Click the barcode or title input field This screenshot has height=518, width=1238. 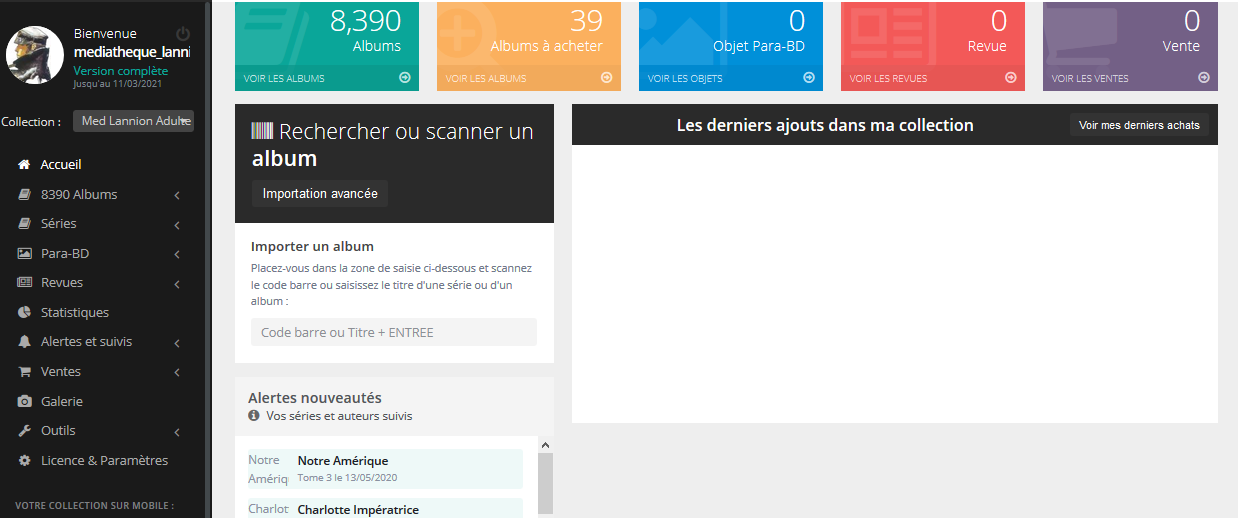click(x=393, y=332)
